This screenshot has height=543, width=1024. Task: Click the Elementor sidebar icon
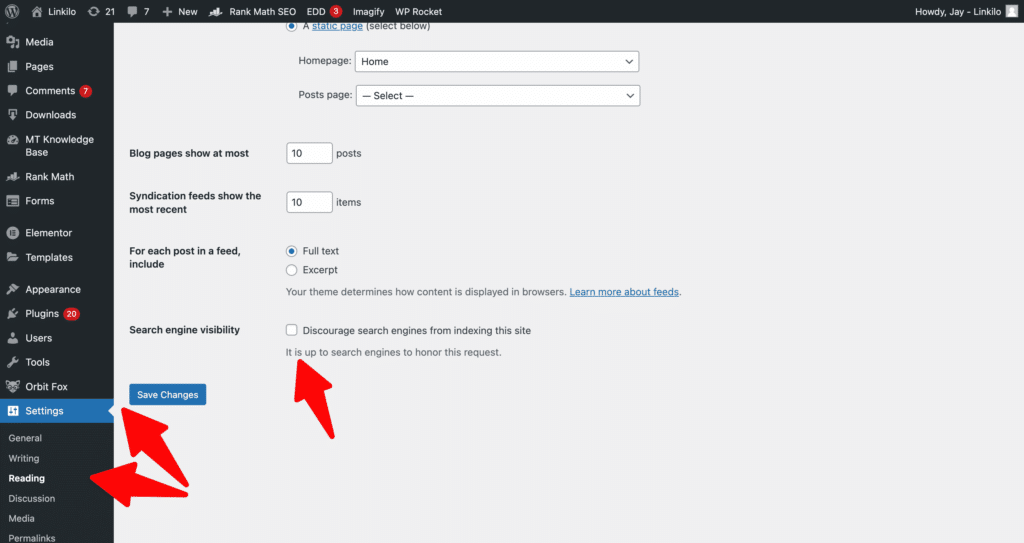pos(12,233)
